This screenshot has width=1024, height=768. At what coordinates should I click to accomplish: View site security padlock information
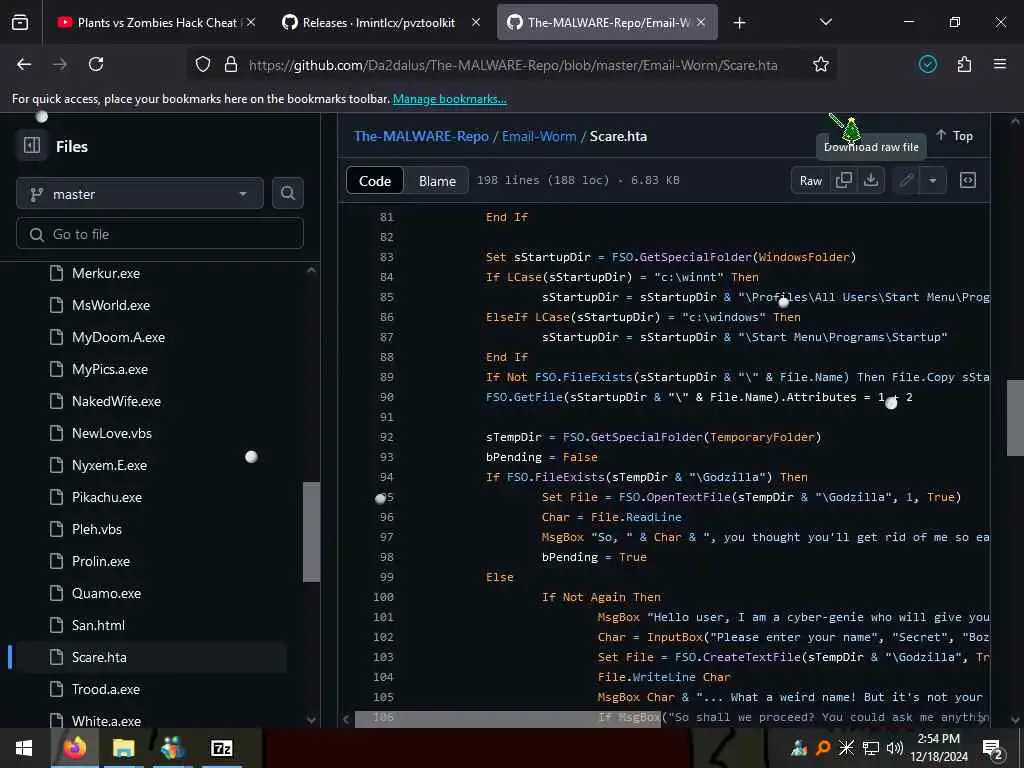coord(231,64)
